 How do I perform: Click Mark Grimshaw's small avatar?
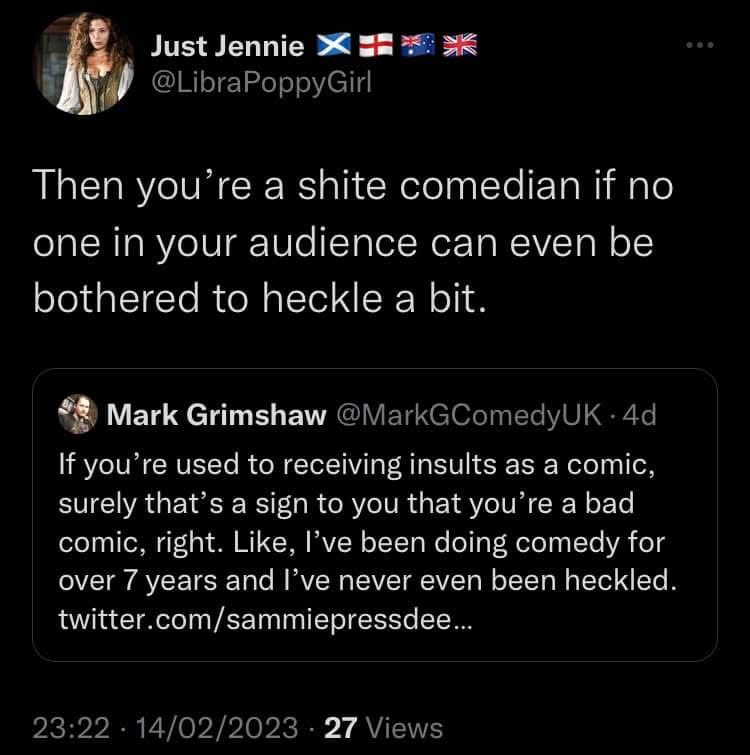[x=77, y=414]
